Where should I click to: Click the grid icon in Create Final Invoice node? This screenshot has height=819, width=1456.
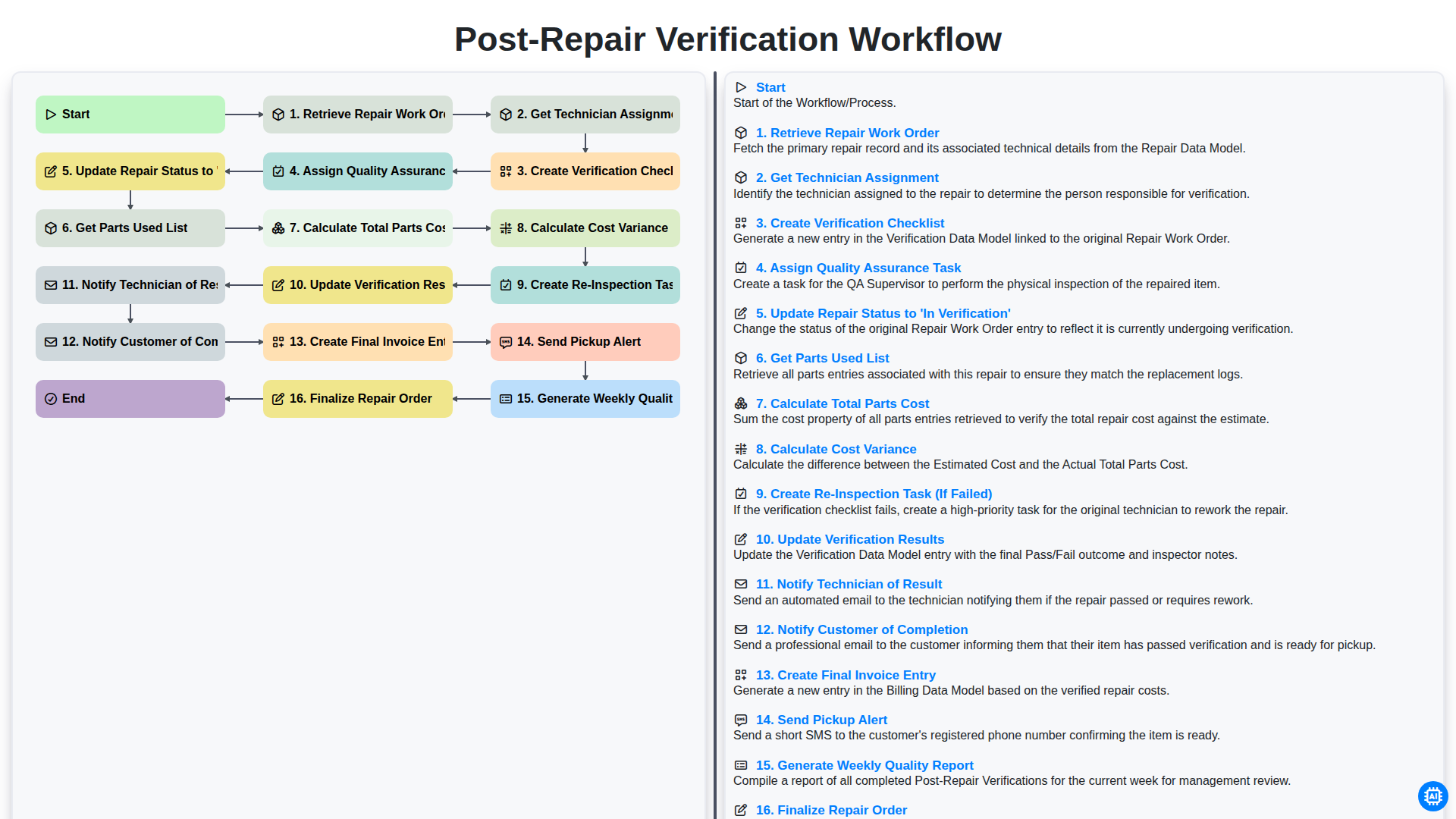point(278,342)
